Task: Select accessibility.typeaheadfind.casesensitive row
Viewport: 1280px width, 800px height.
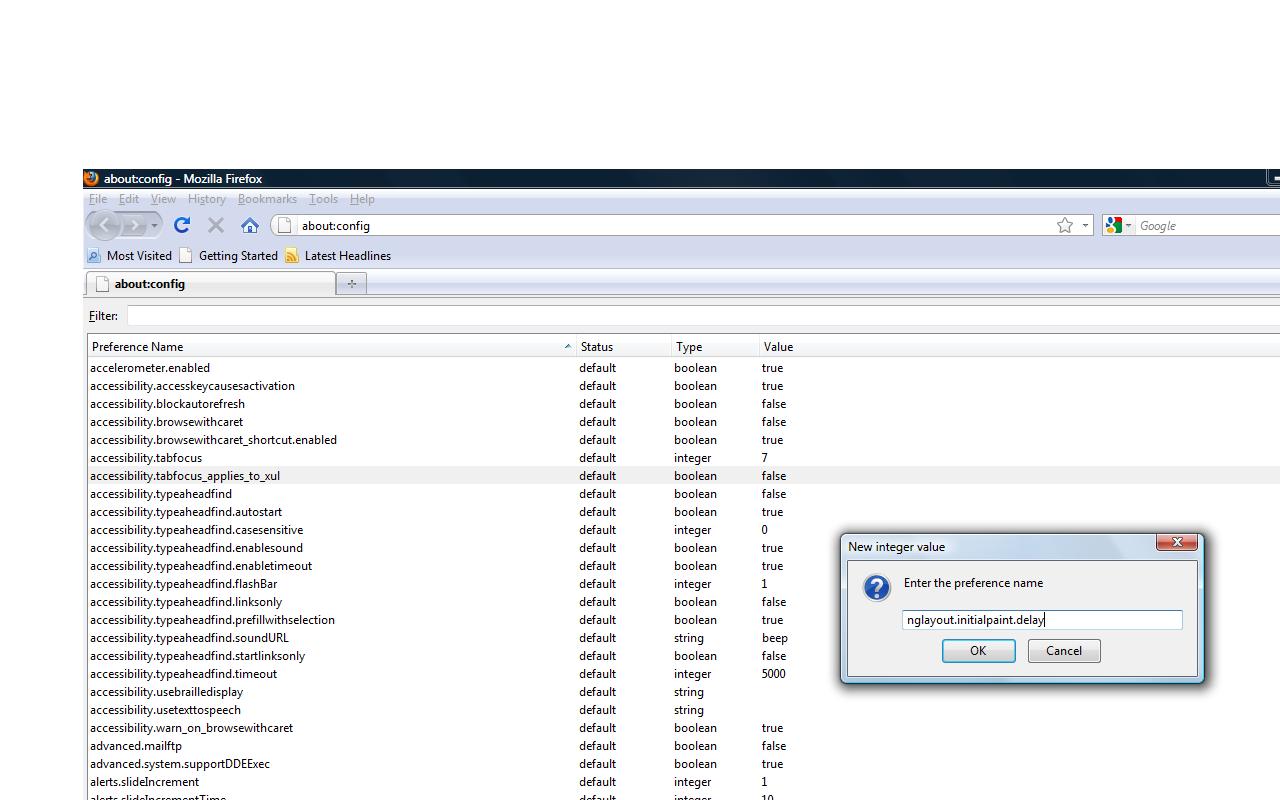Action: [x=683, y=530]
